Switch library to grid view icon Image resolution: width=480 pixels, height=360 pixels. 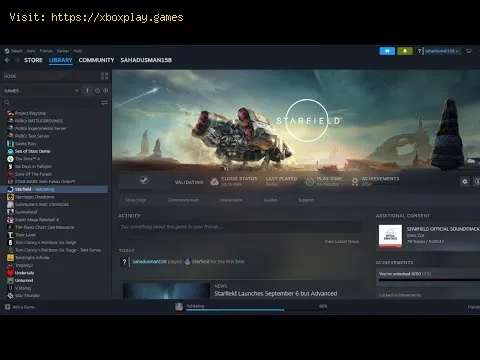[104, 76]
